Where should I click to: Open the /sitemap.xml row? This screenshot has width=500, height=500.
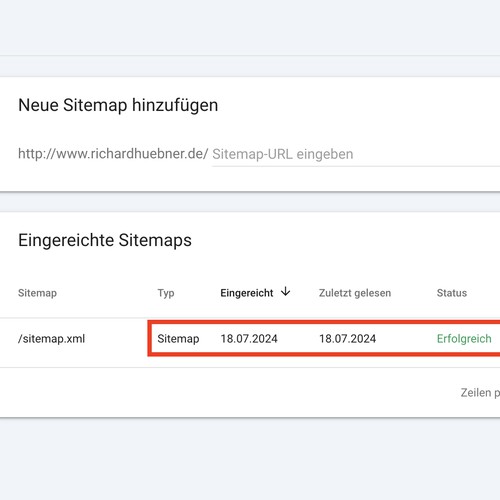(x=250, y=339)
